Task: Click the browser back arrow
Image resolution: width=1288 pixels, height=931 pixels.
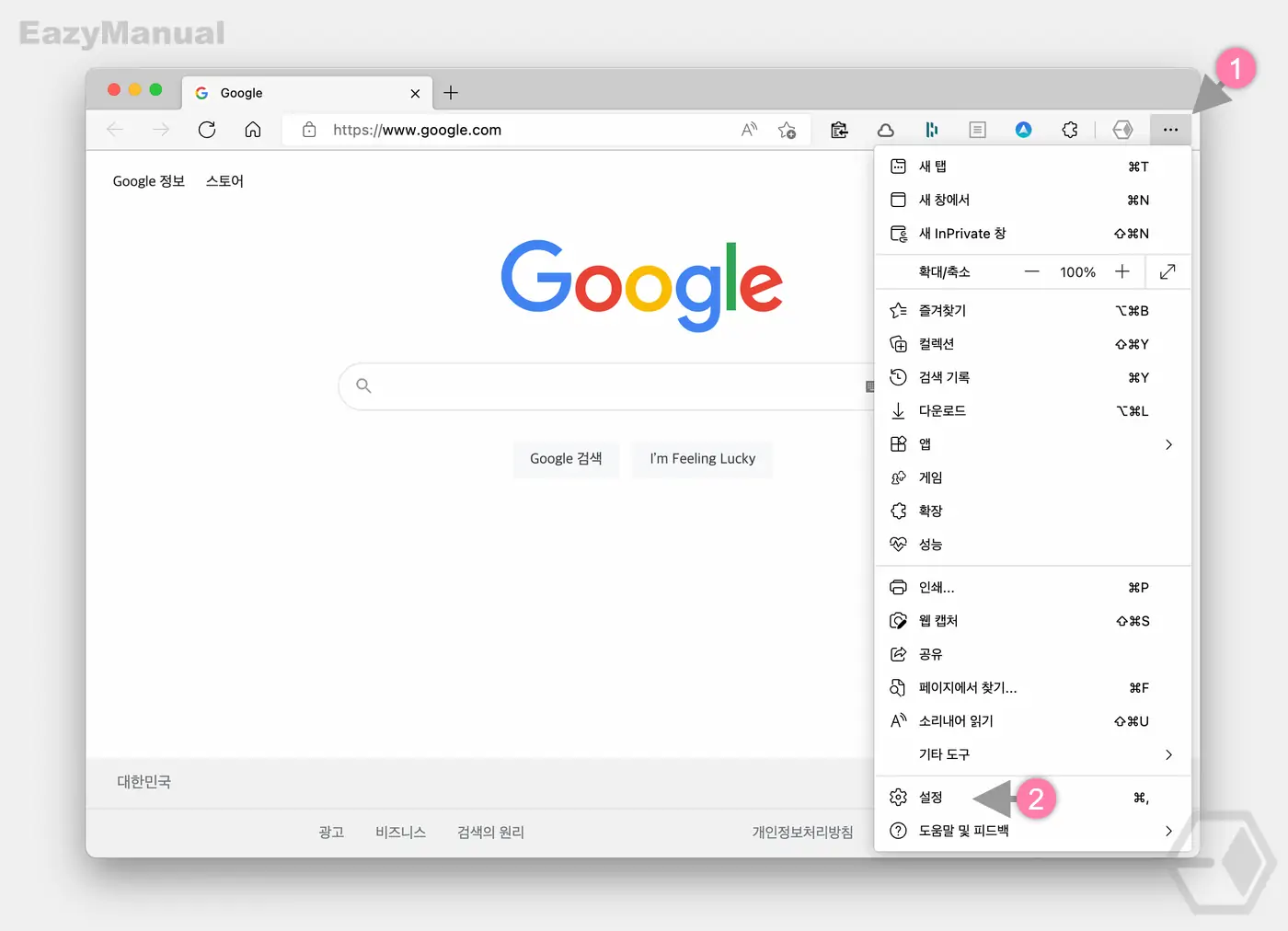Action: tap(115, 130)
